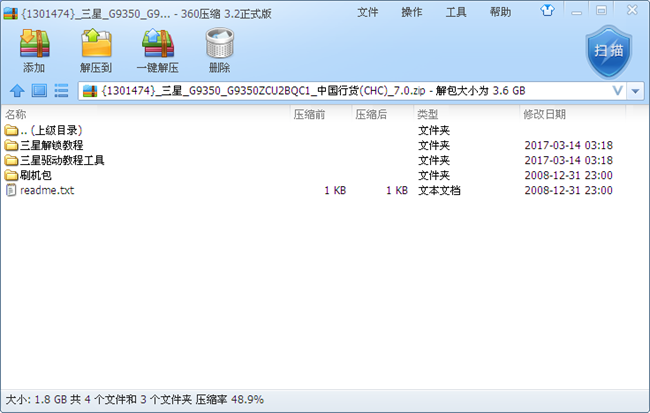Viewport: 650px width, 413px height.
Task: Sort by the 名称 (Name) column header
Action: (x=16, y=114)
